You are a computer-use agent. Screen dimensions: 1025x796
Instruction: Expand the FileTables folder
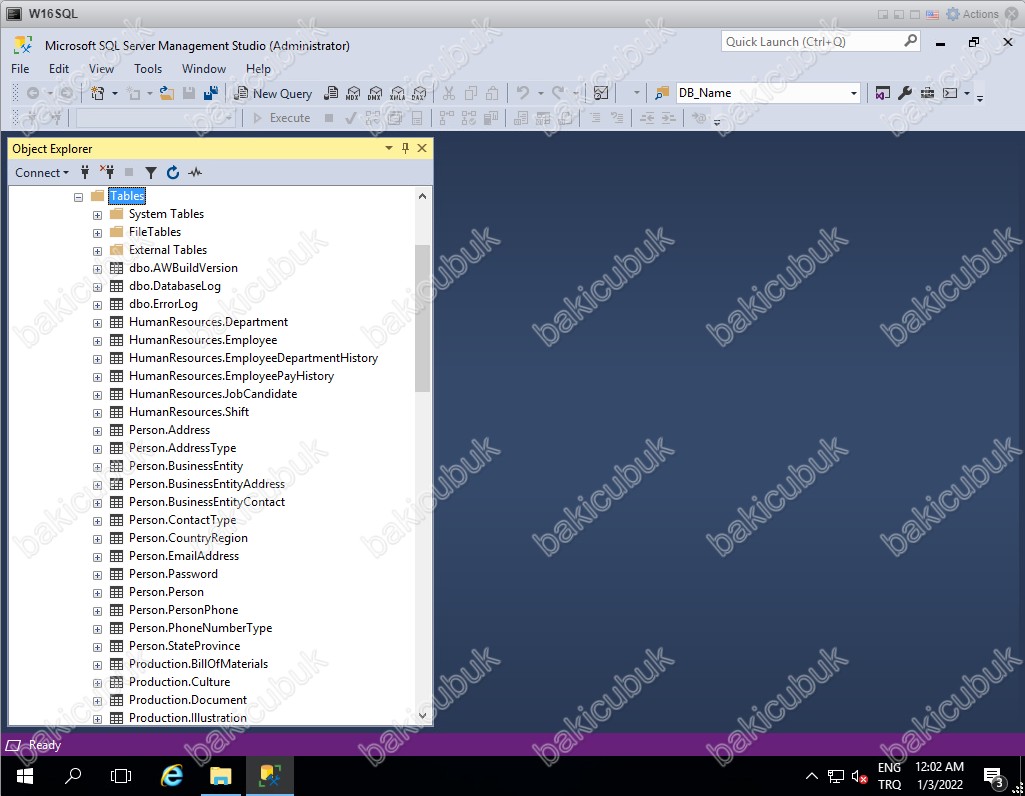(97, 233)
